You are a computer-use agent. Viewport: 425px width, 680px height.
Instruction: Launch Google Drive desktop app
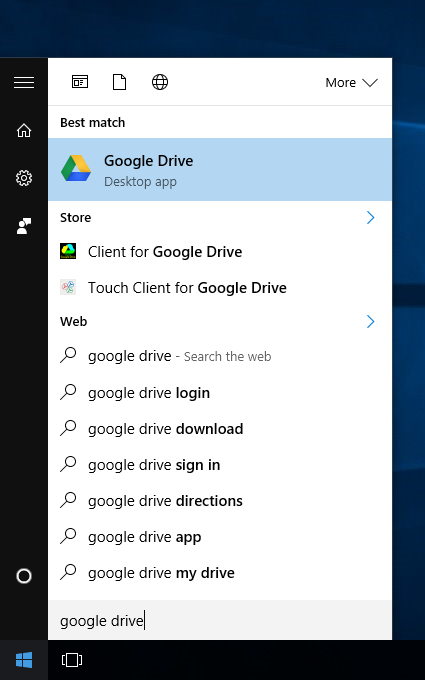[x=220, y=170]
